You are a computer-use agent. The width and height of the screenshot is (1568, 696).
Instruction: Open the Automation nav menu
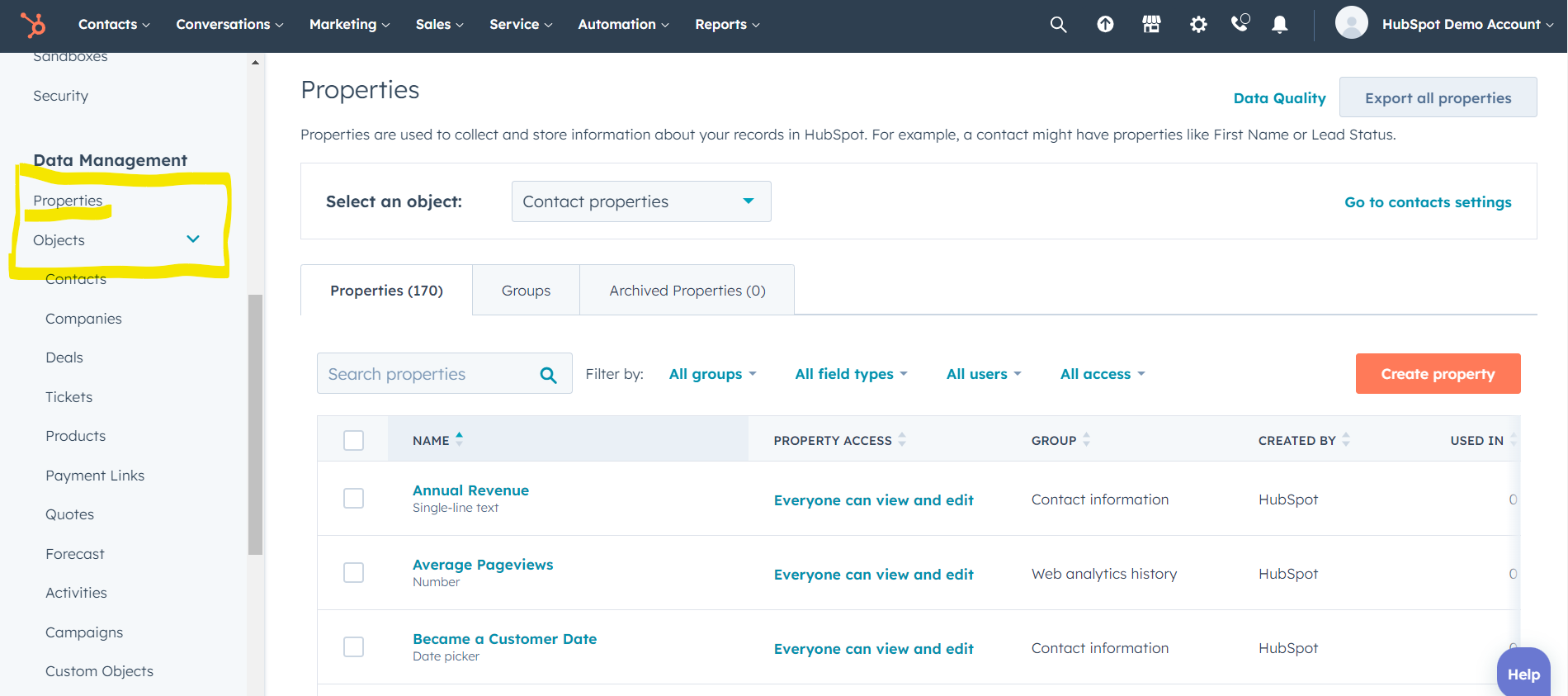coord(623,25)
